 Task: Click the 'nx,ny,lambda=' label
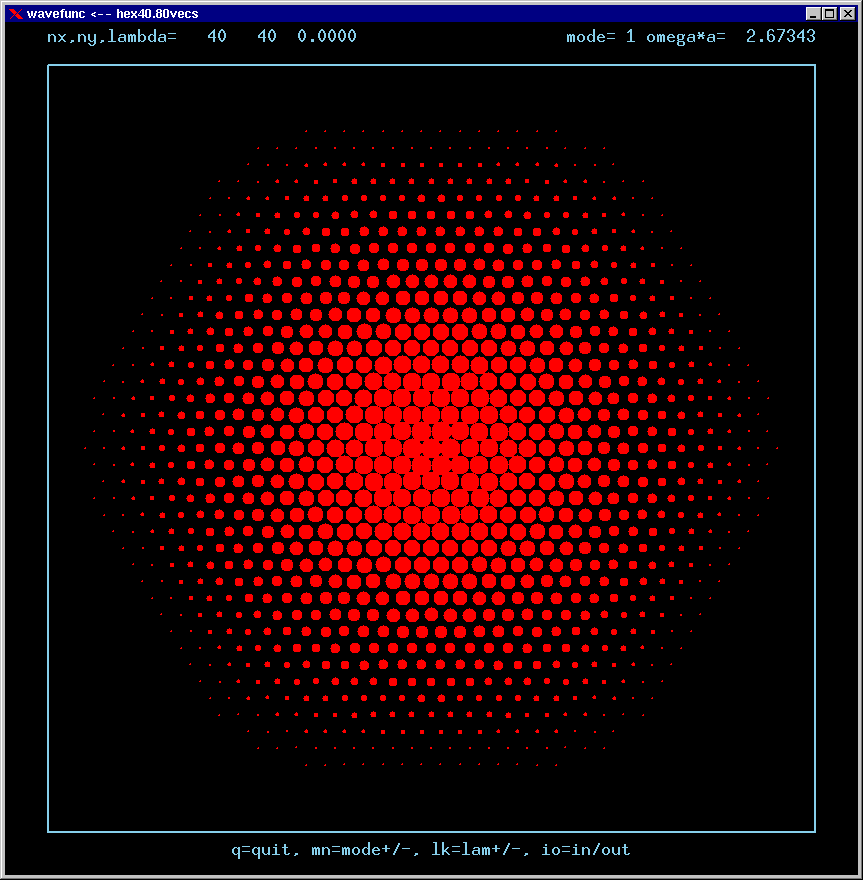(112, 37)
